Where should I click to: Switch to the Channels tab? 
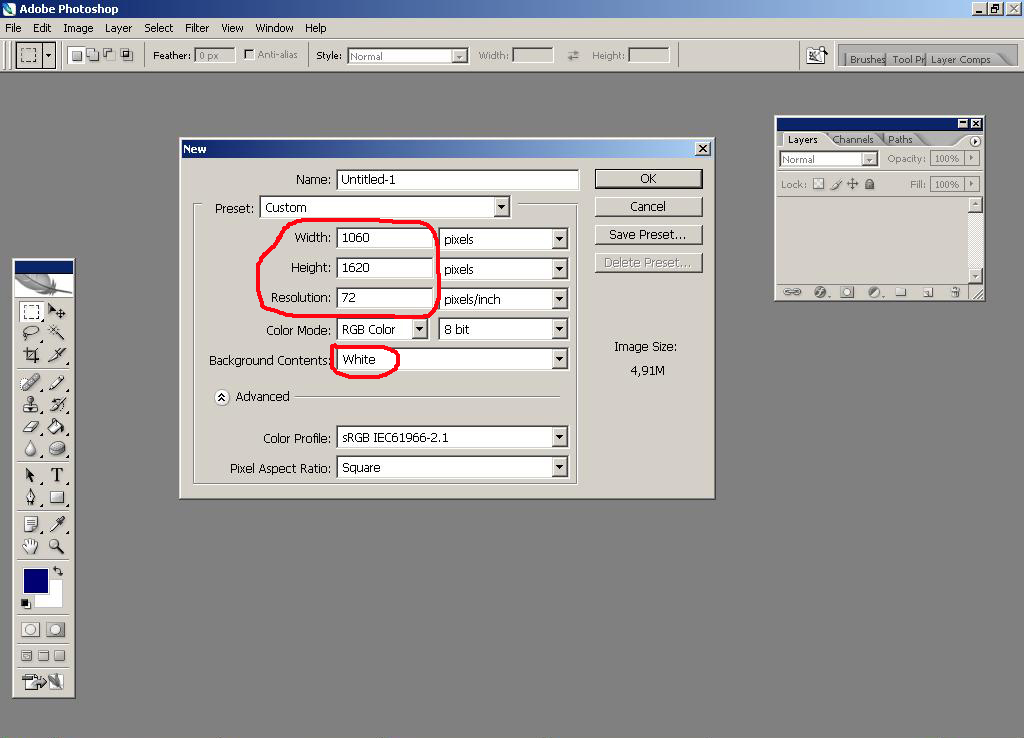tap(853, 139)
